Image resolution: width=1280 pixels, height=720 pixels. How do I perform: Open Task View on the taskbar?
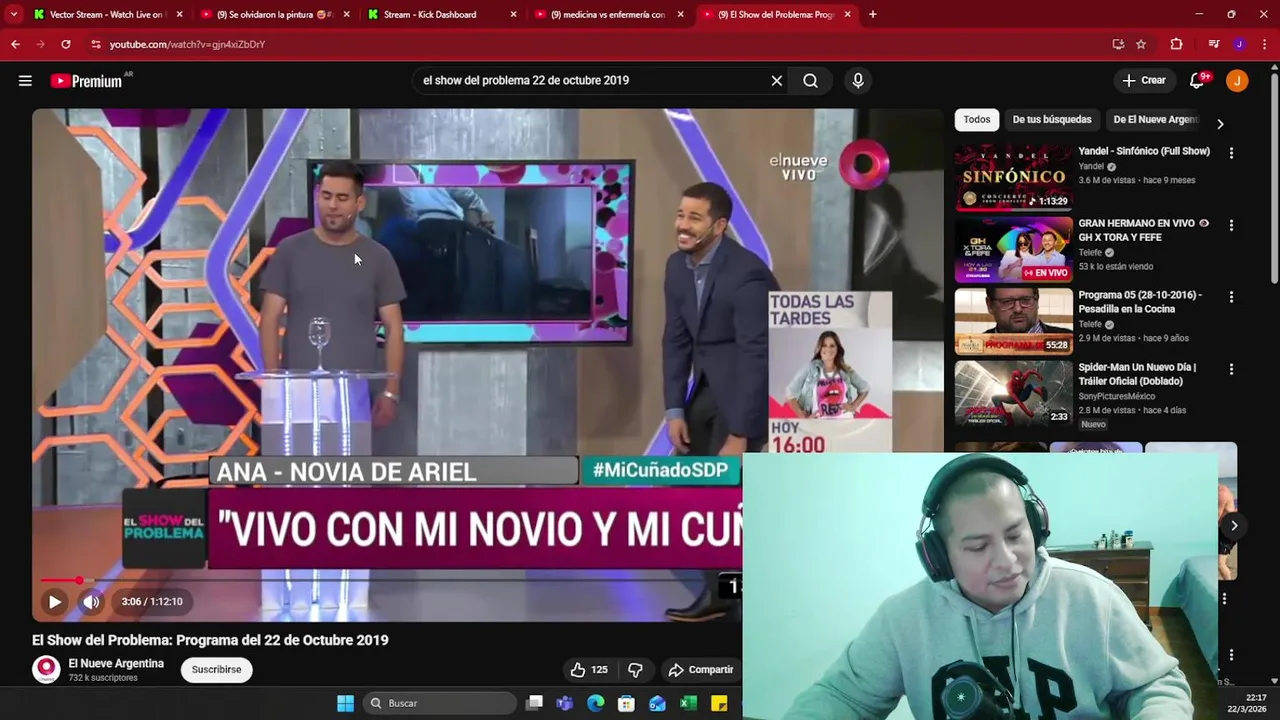click(535, 703)
